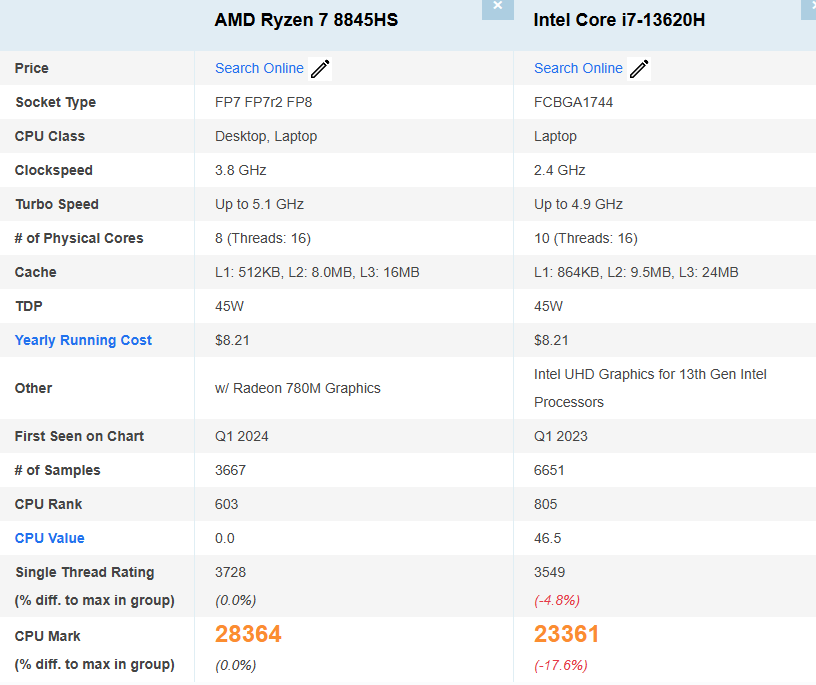Click the 10 (Threads: 16) cores value
The width and height of the screenshot is (816, 685).
tap(585, 238)
